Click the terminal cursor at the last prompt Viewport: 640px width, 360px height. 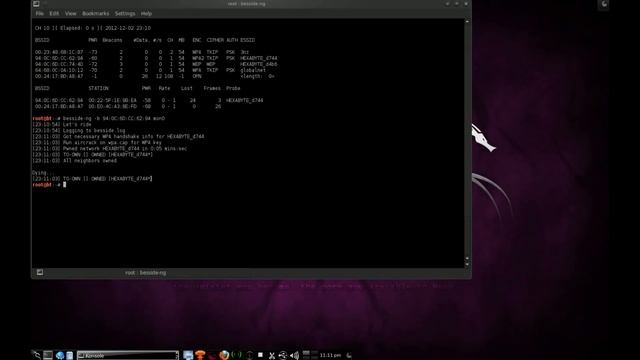64,185
